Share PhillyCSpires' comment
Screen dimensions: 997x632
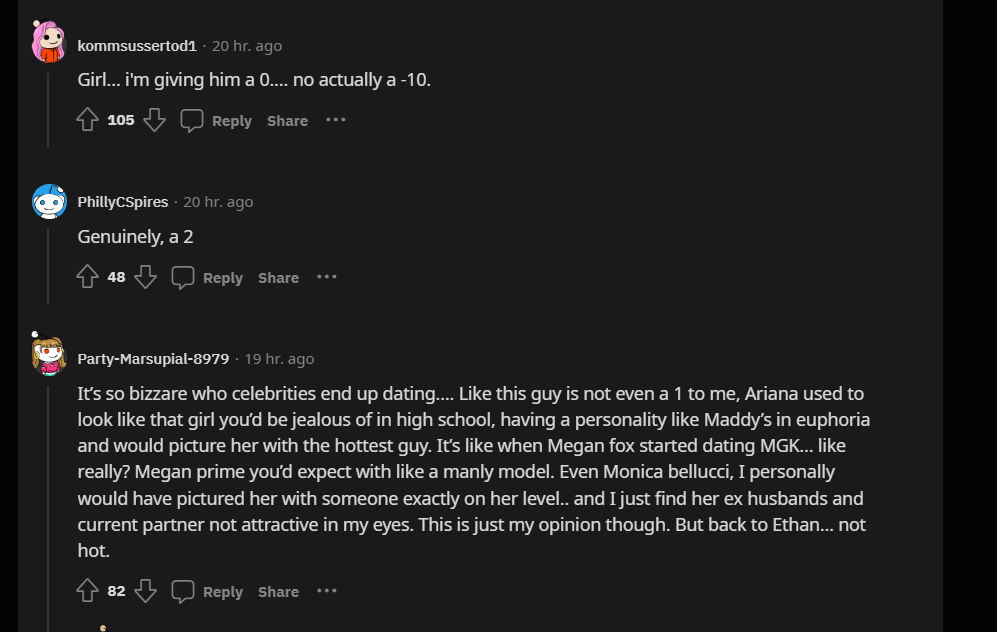[278, 278]
